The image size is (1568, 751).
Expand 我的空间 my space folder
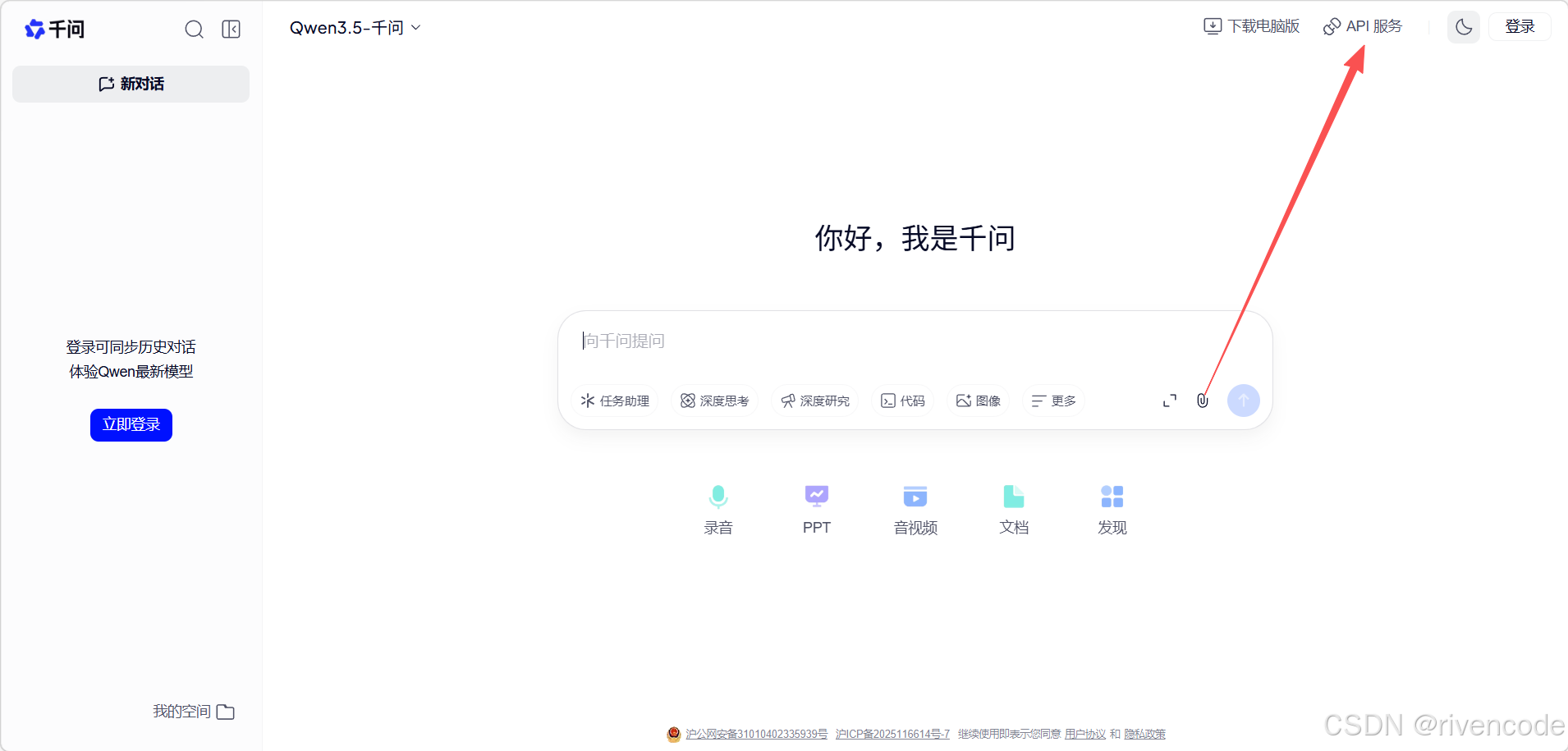(x=193, y=711)
